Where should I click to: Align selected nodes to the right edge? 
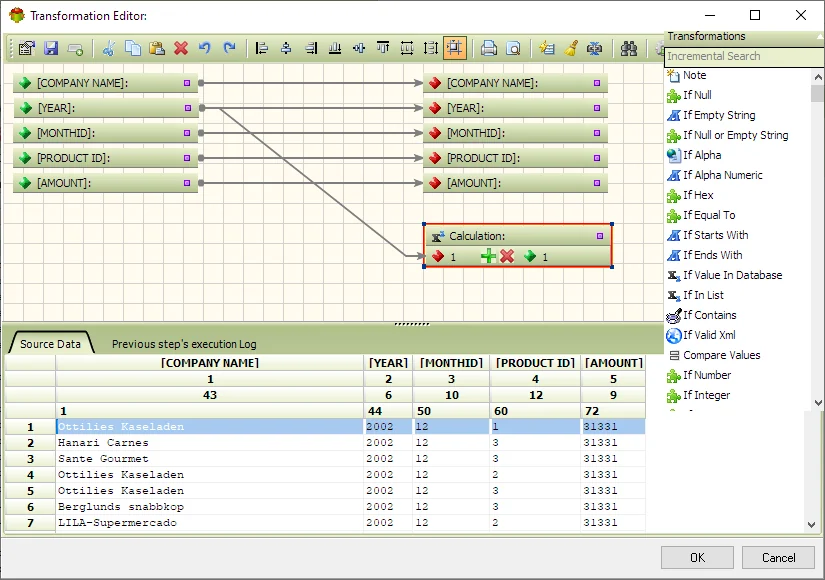pos(311,48)
